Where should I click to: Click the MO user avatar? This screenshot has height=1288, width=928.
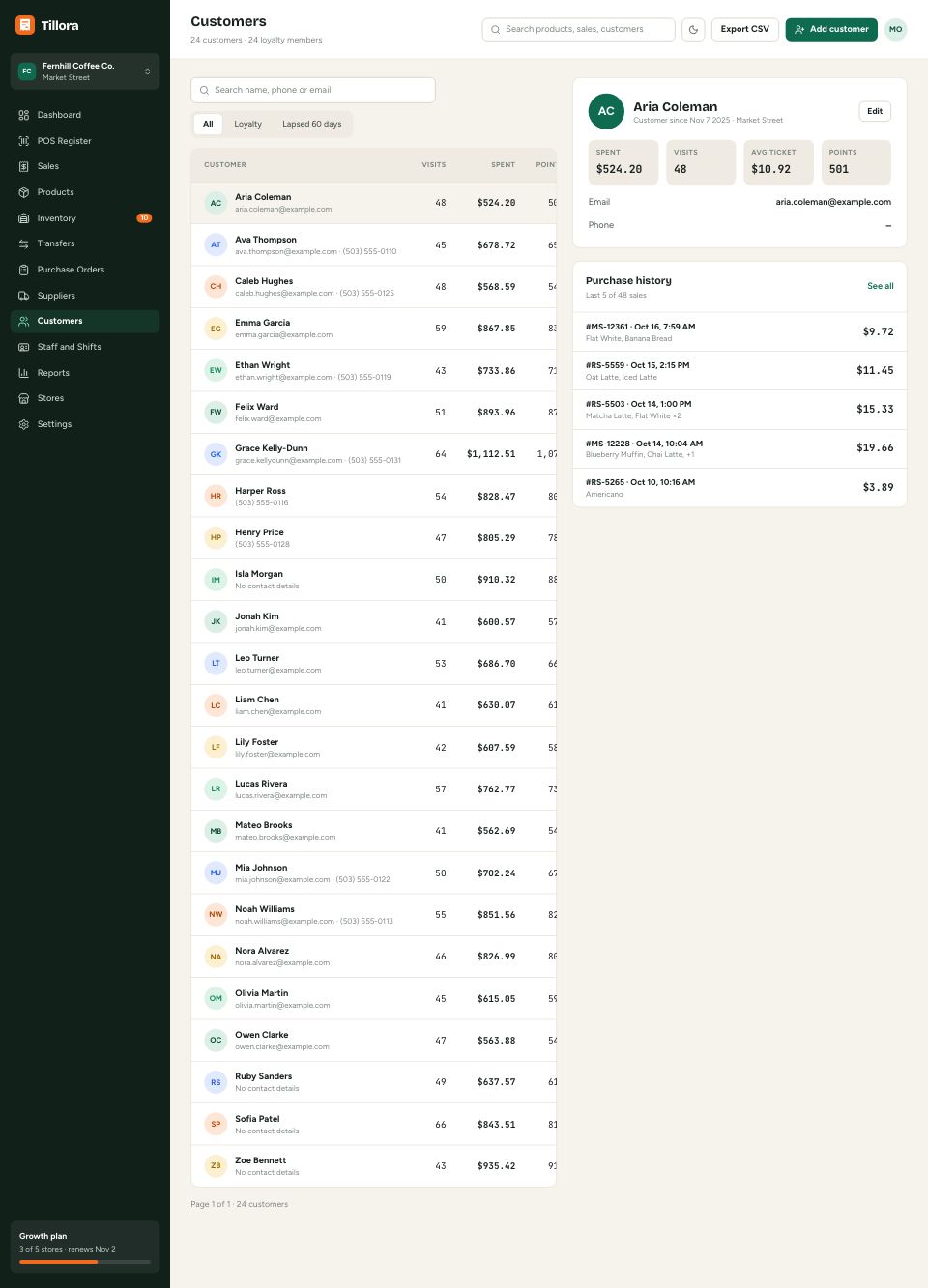pyautogui.click(x=895, y=29)
